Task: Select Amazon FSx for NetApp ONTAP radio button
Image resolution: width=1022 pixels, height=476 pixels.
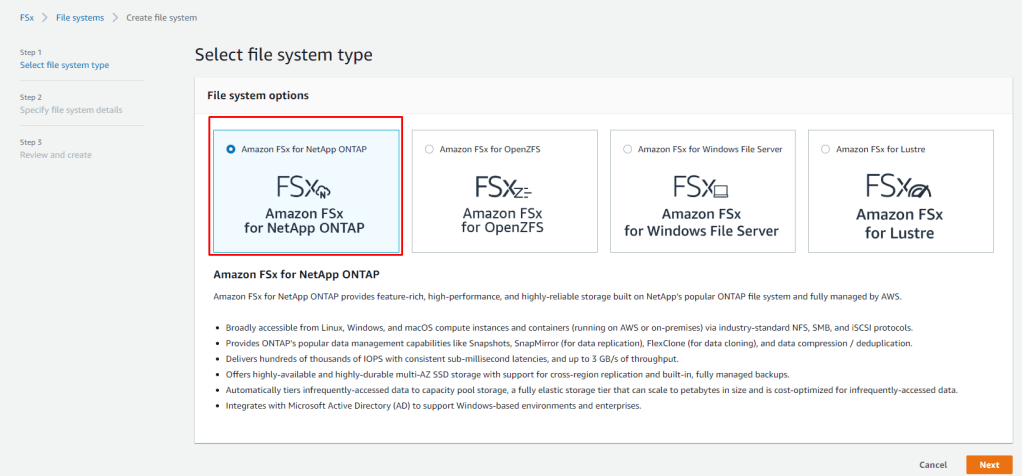Action: pyautogui.click(x=231, y=149)
